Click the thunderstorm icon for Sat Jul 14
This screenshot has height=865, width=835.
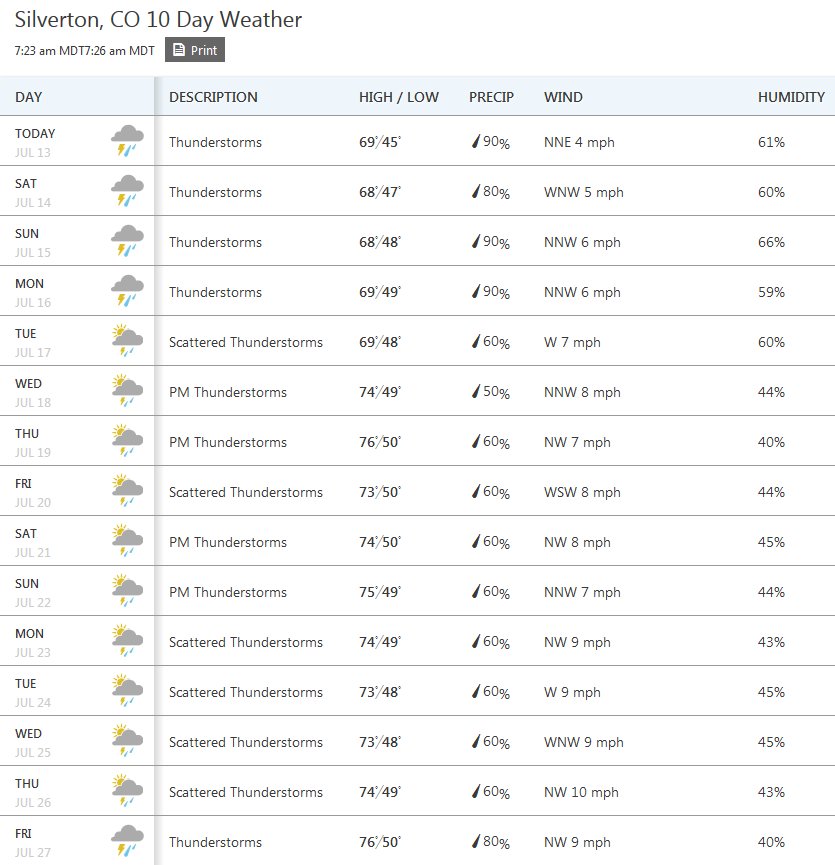point(127,191)
